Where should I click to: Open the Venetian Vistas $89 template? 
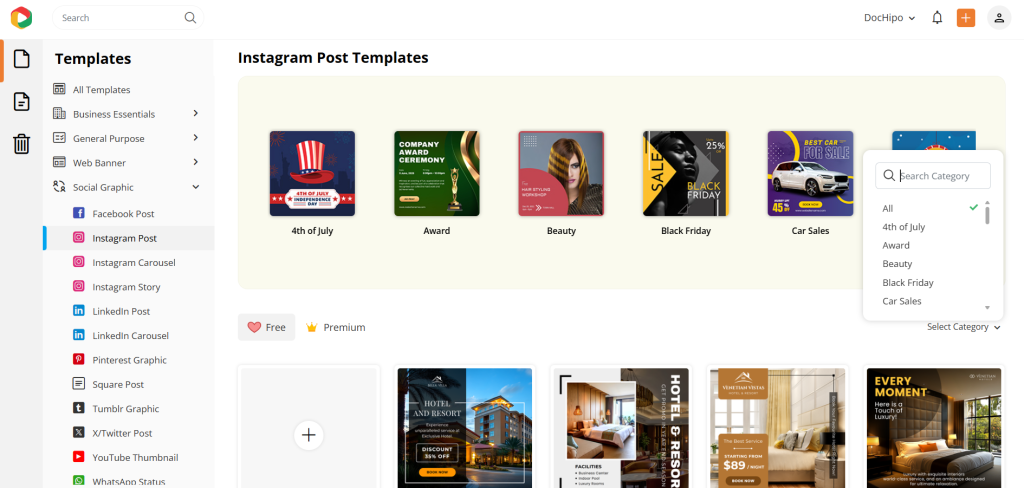coord(778,427)
